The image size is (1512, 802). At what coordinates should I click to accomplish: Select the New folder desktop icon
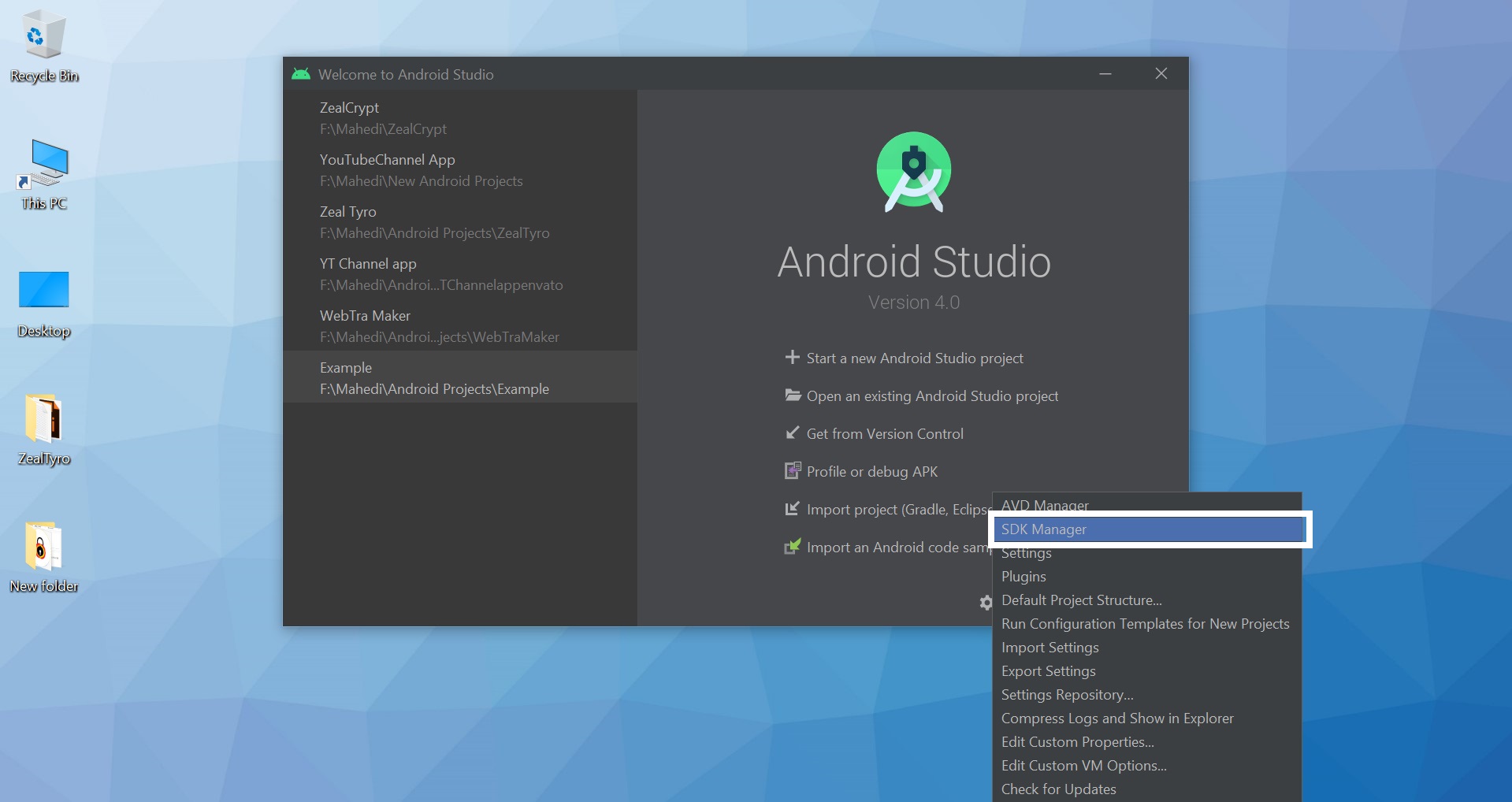click(x=44, y=558)
